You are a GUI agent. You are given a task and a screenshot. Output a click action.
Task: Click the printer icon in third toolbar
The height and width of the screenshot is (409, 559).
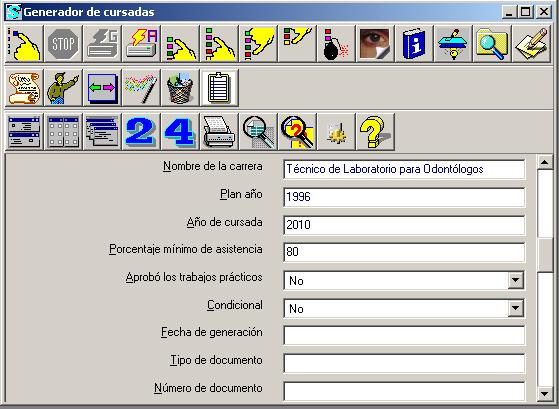pos(219,132)
